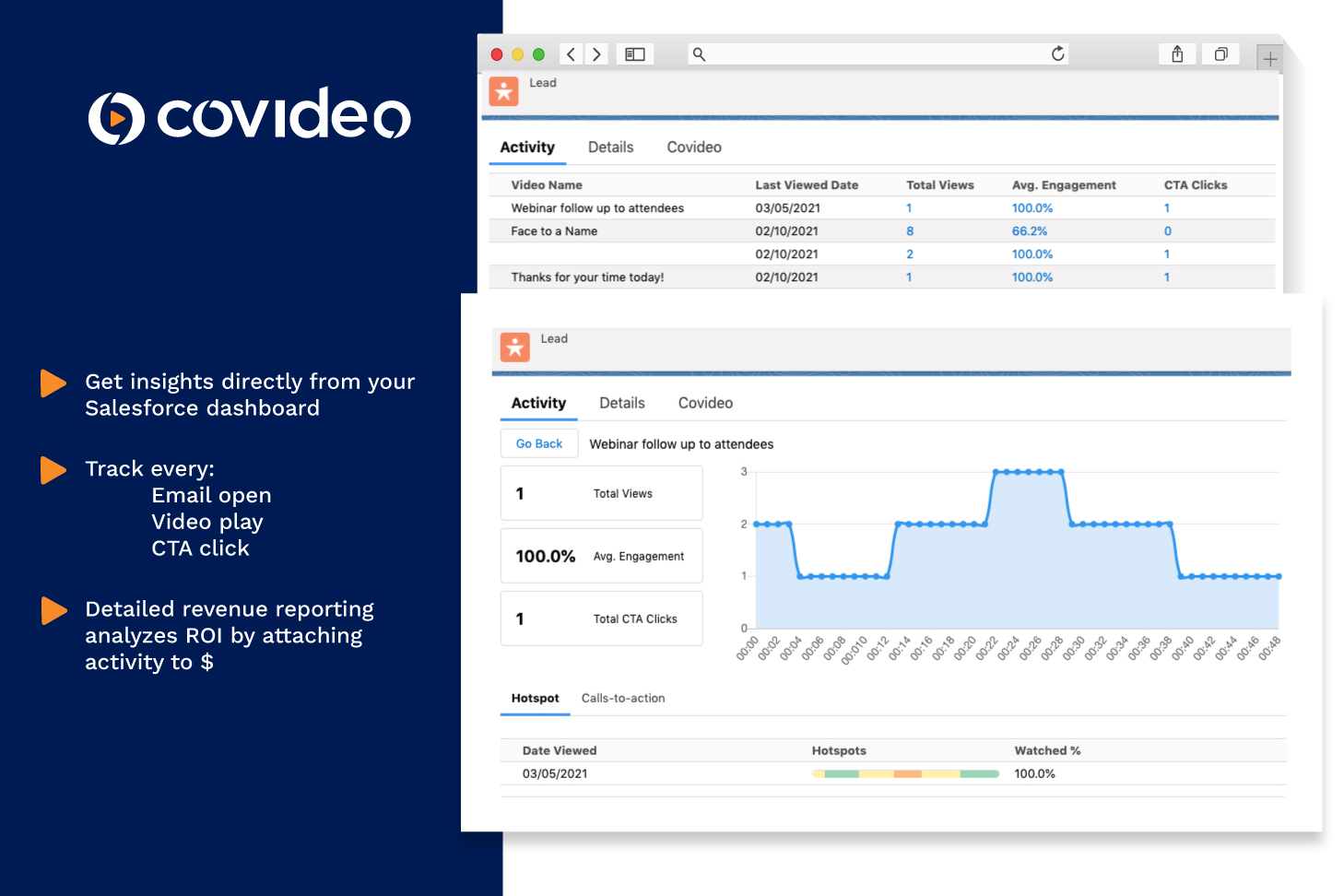Reload page with refresh icon
Viewport: 1344px width, 896px height.
pyautogui.click(x=1057, y=54)
